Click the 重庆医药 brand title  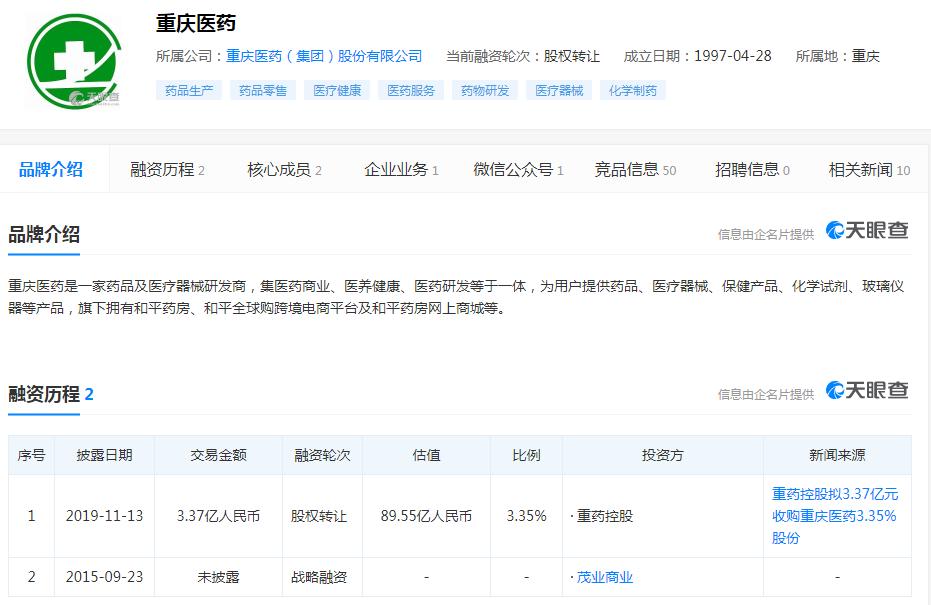[196, 23]
